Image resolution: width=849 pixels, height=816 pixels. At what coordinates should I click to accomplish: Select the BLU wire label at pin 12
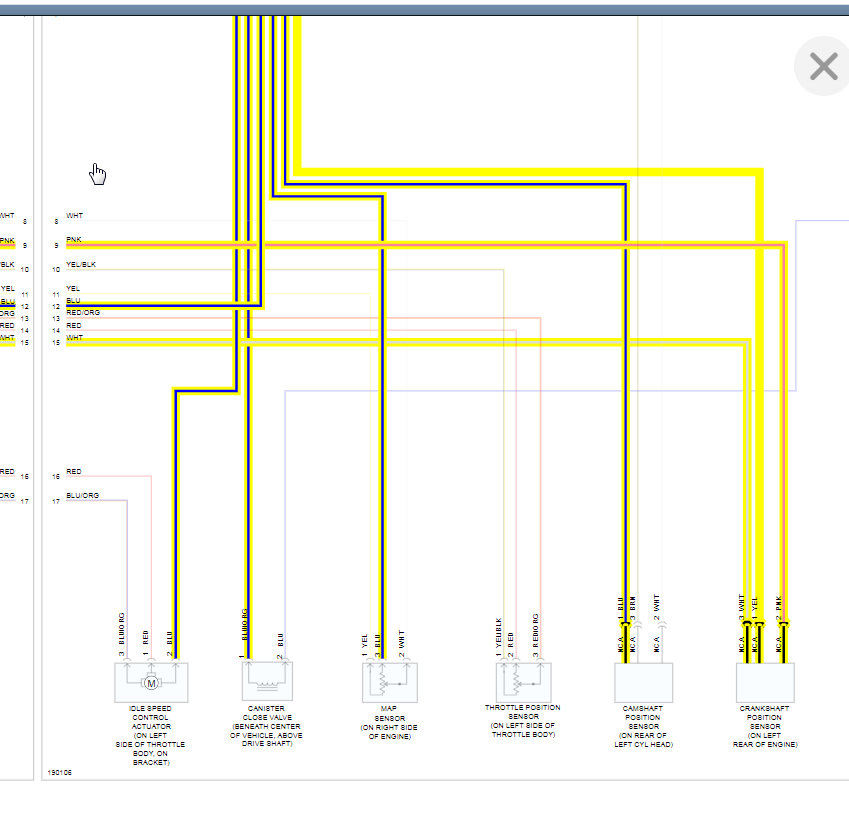tap(73, 301)
